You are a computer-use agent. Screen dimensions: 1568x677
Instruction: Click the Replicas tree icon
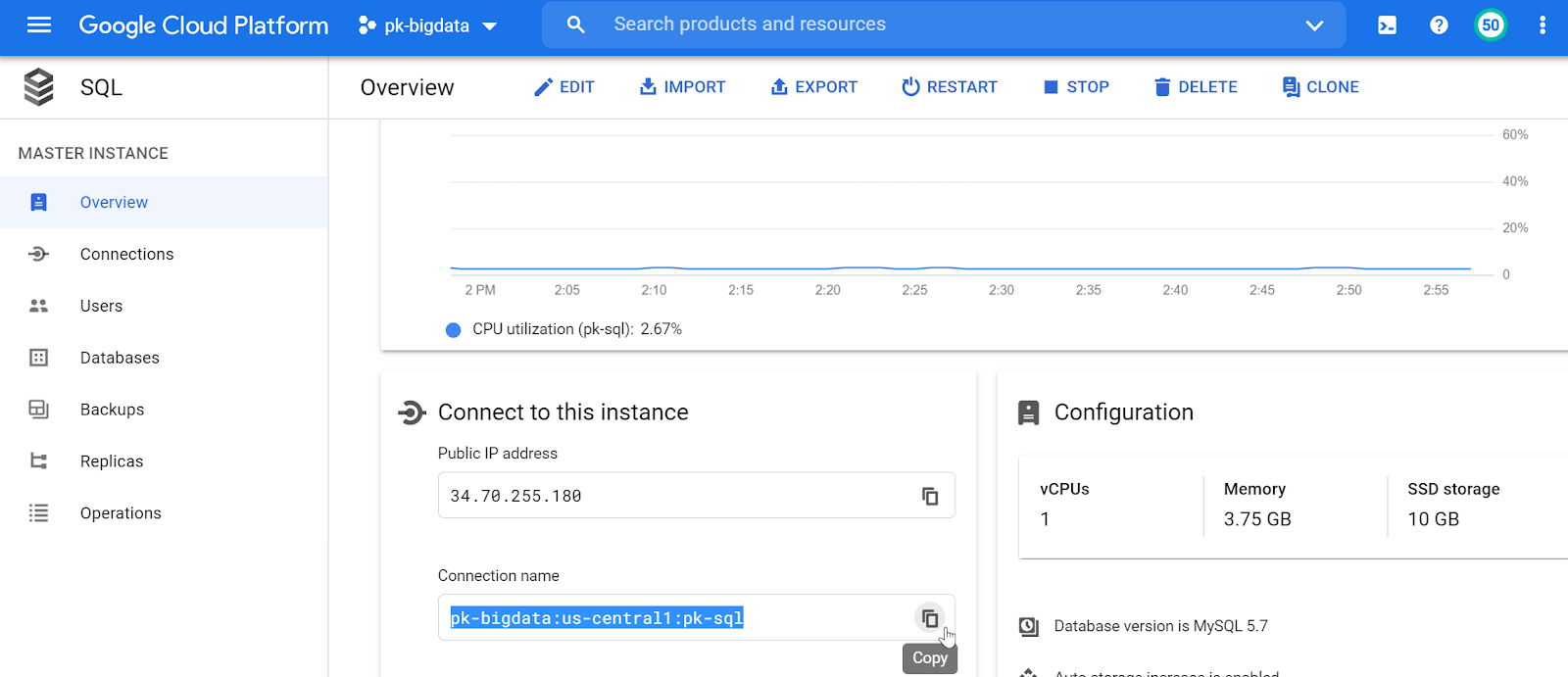(39, 461)
